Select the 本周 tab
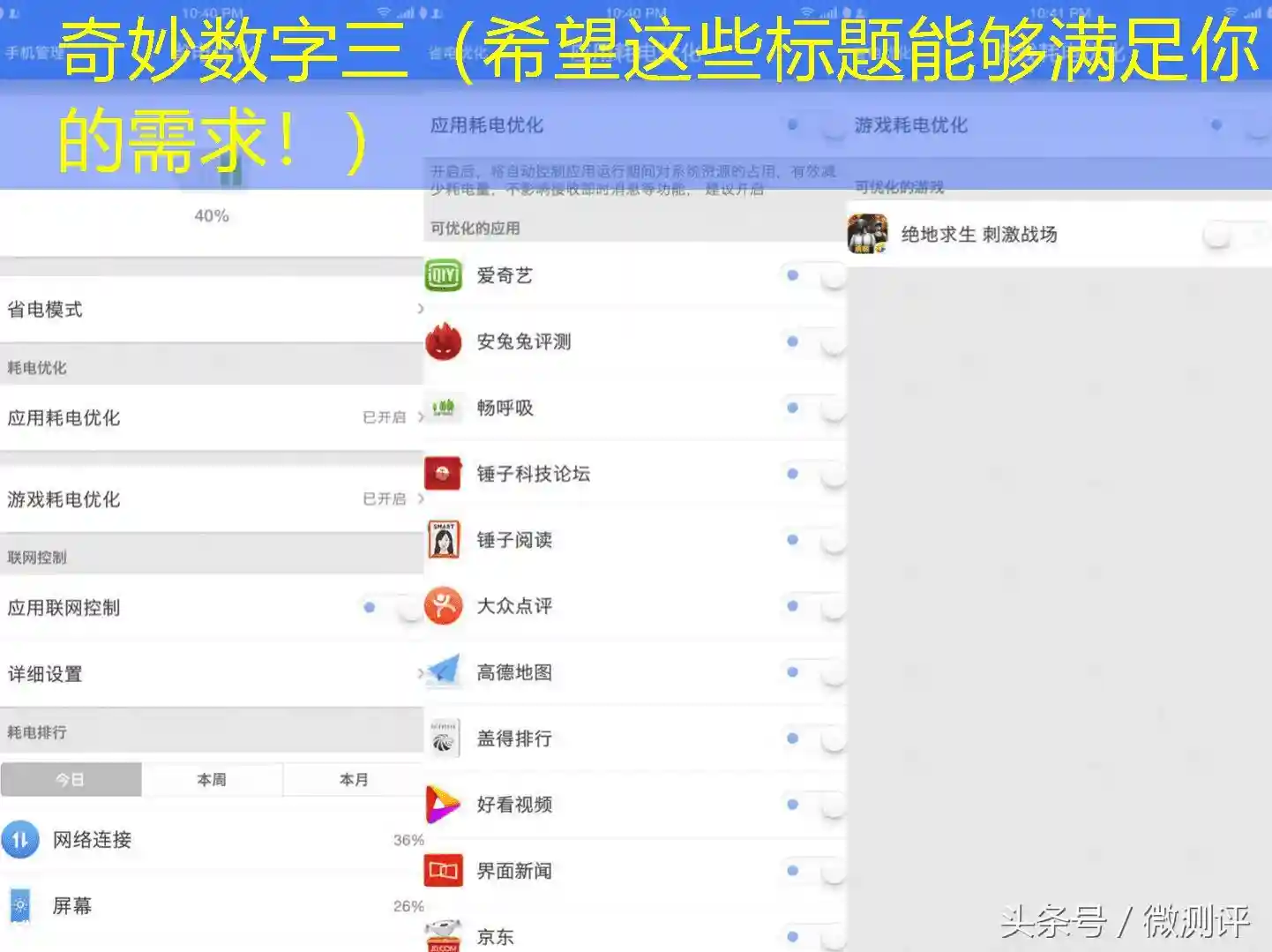The width and height of the screenshot is (1272, 952). click(212, 780)
